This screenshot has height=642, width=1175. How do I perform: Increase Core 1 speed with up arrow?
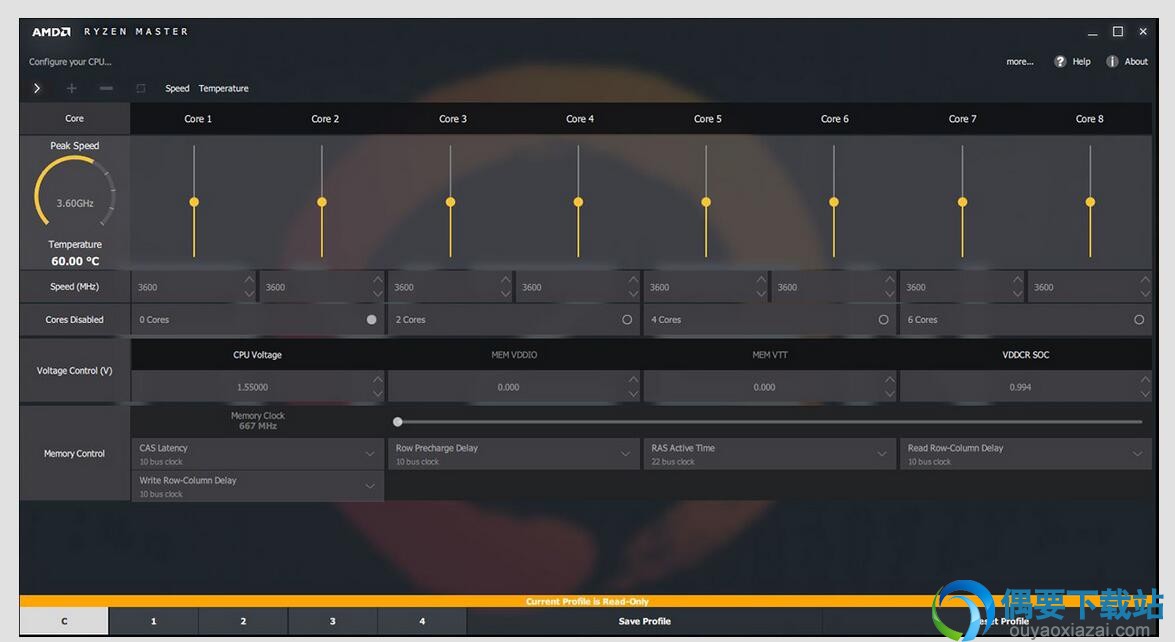pyautogui.click(x=249, y=279)
